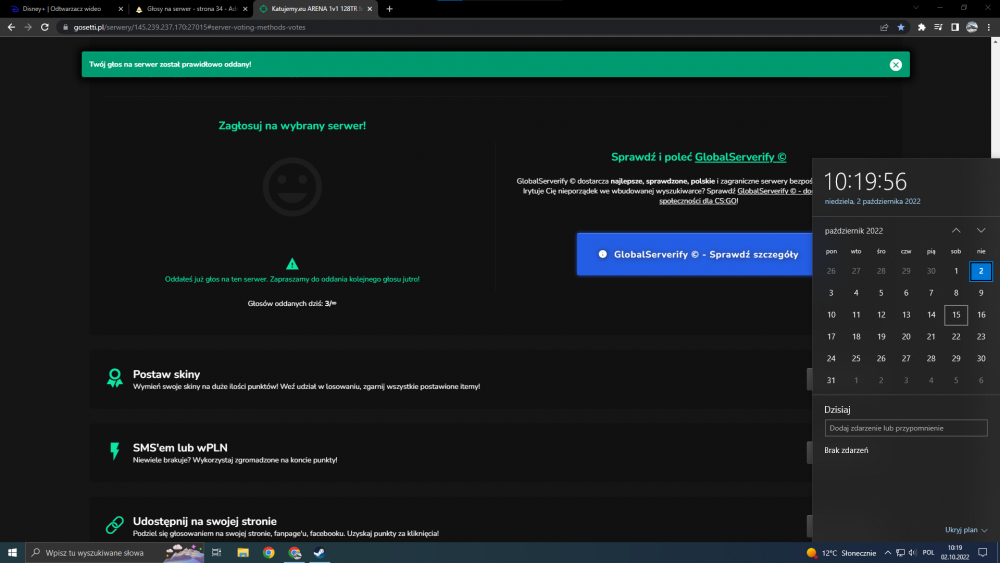Show hidden system tray icons
This screenshot has height=563, width=1000.
[x=887, y=553]
